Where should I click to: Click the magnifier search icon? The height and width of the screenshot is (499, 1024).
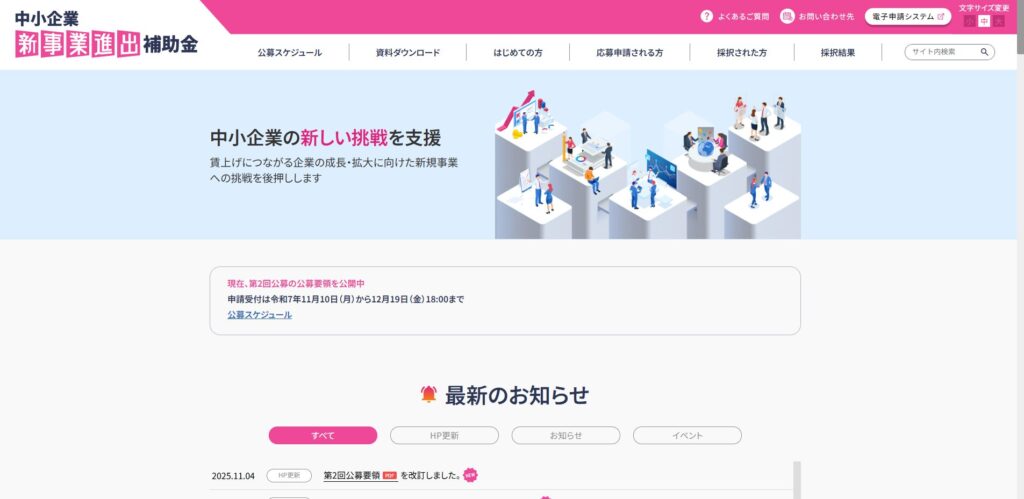tap(984, 52)
